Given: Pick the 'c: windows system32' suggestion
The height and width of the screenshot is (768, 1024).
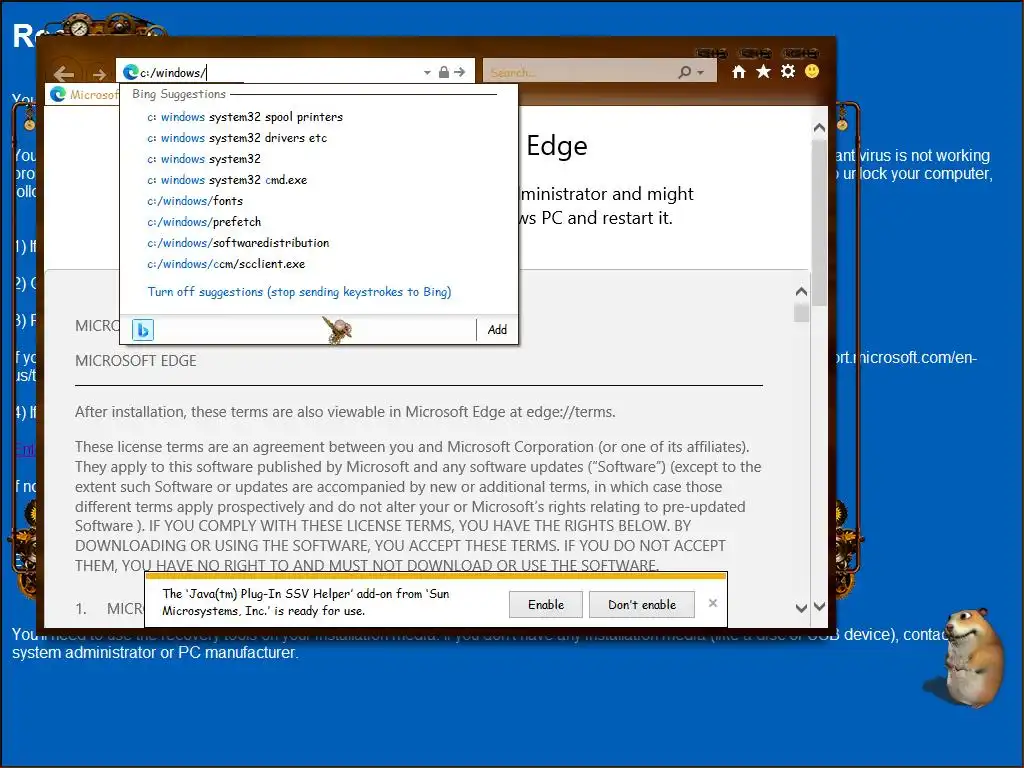Looking at the screenshot, I should point(204,159).
